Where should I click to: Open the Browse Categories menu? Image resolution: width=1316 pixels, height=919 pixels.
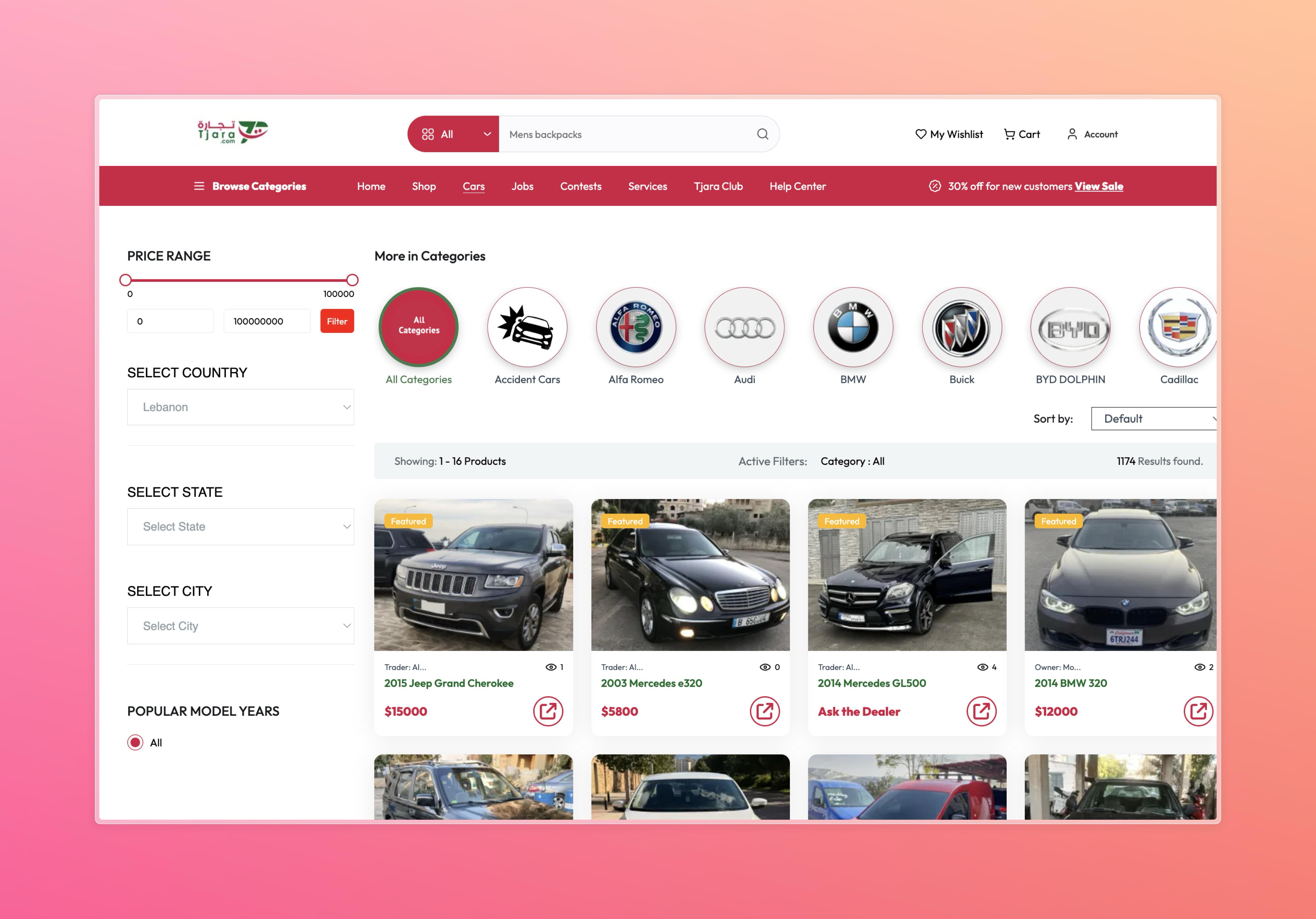click(250, 186)
